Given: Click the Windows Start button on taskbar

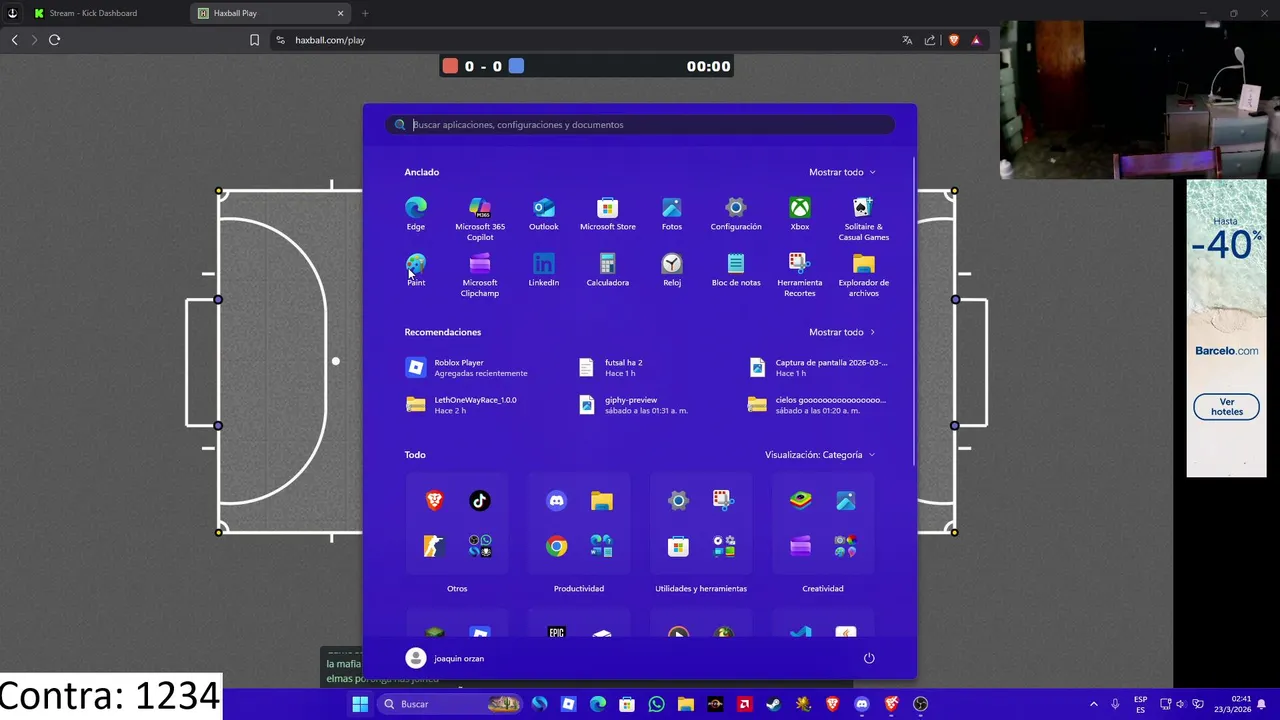Looking at the screenshot, I should (x=360, y=704).
